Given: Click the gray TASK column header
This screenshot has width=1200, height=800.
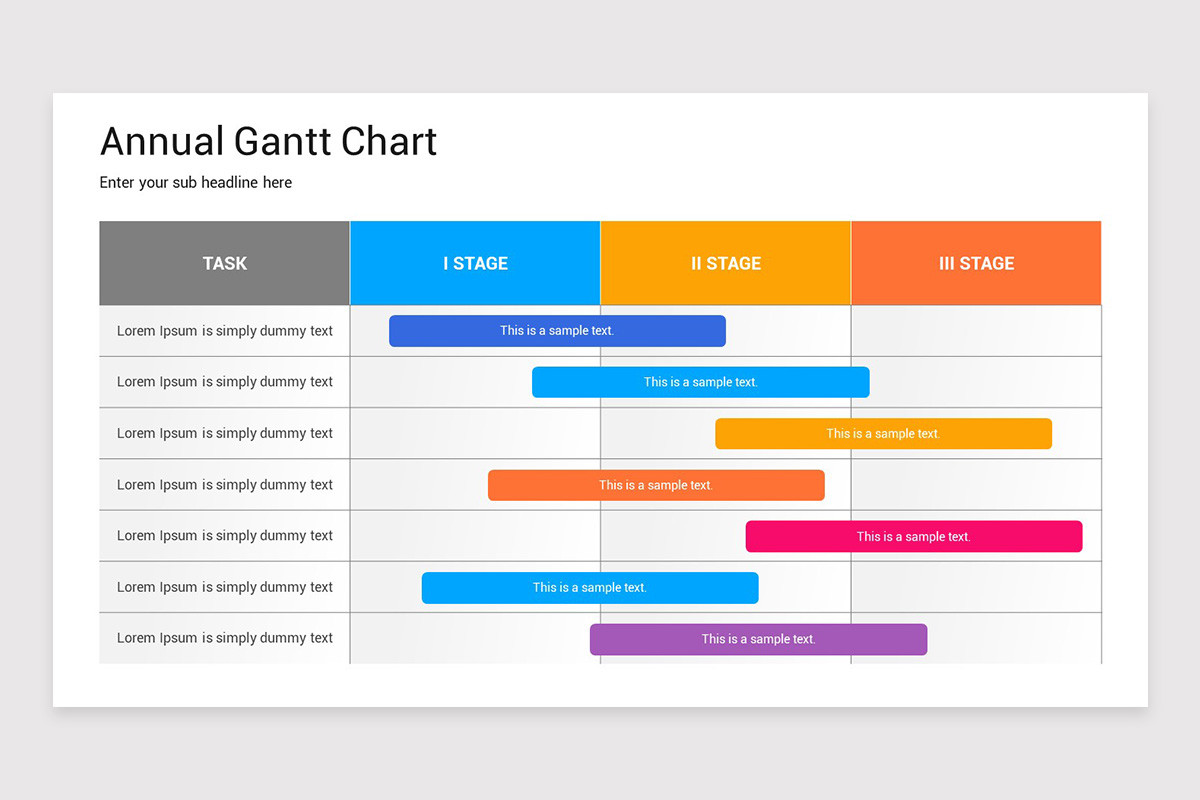Looking at the screenshot, I should pos(224,263).
